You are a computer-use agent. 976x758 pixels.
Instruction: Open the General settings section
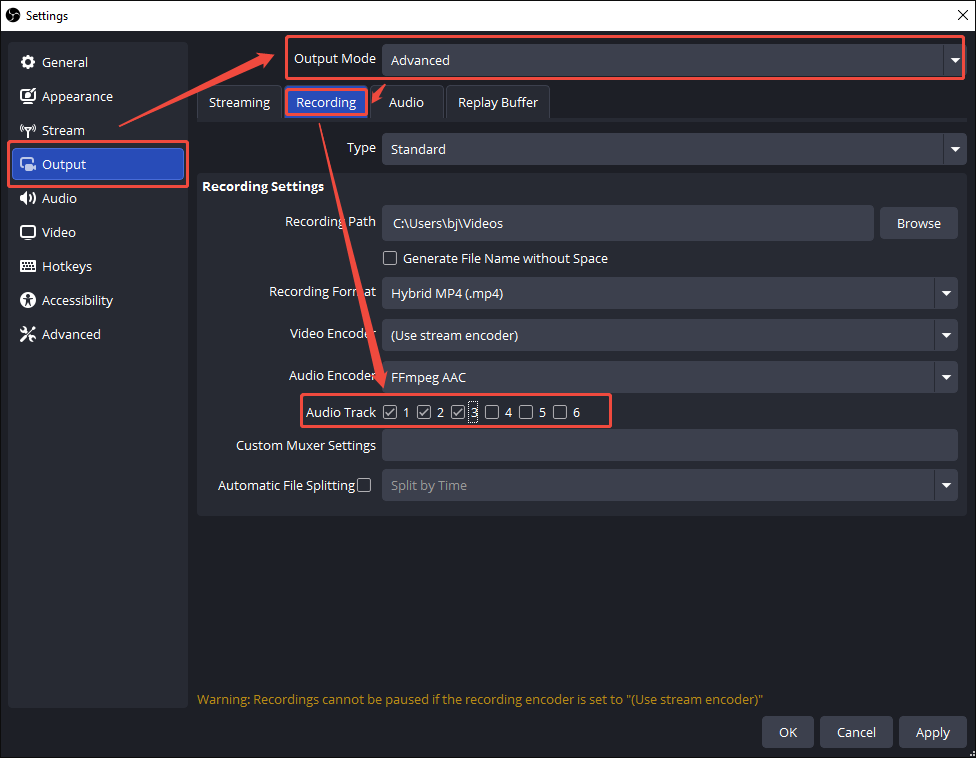(62, 62)
